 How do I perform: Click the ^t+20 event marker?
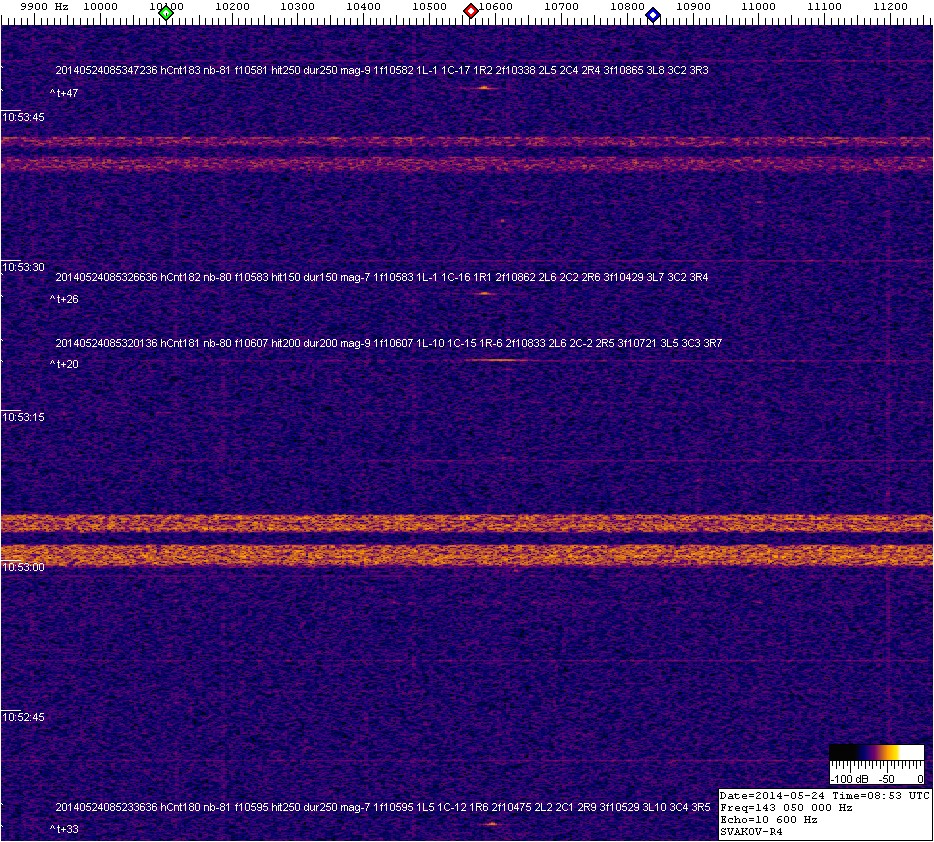point(64,364)
